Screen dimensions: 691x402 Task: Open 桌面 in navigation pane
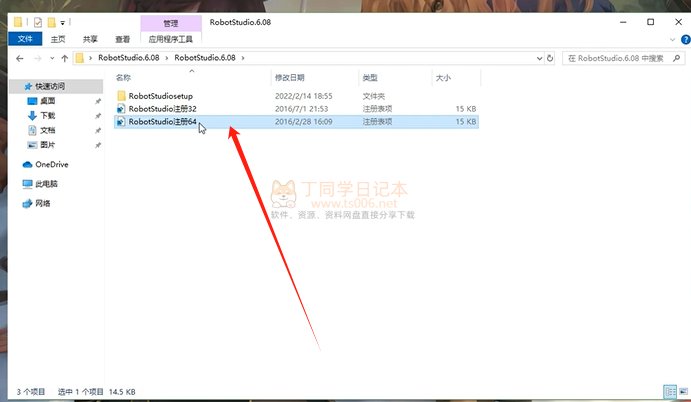pyautogui.click(x=48, y=101)
